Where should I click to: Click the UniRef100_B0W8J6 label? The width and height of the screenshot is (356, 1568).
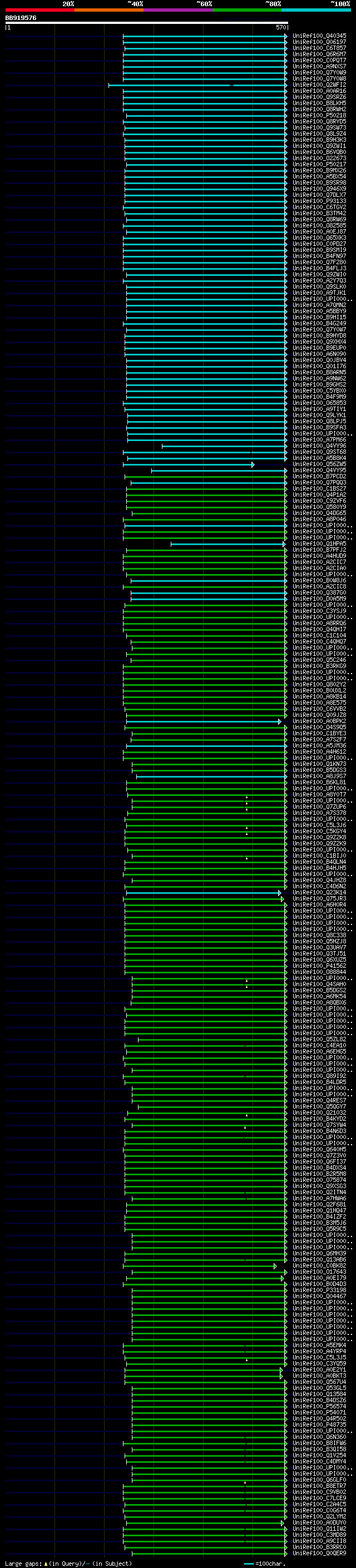[319, 581]
